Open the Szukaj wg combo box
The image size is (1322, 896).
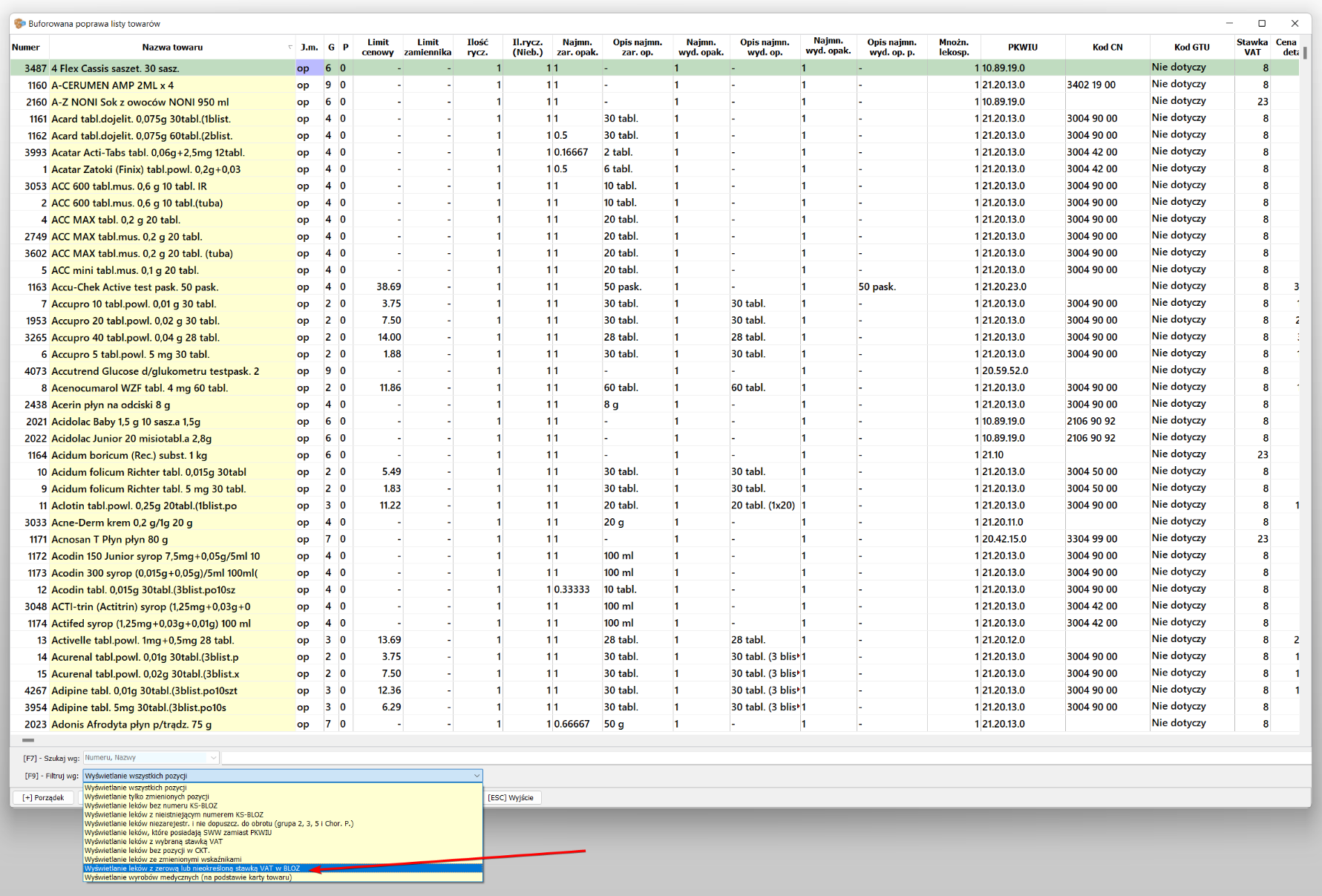[151, 758]
